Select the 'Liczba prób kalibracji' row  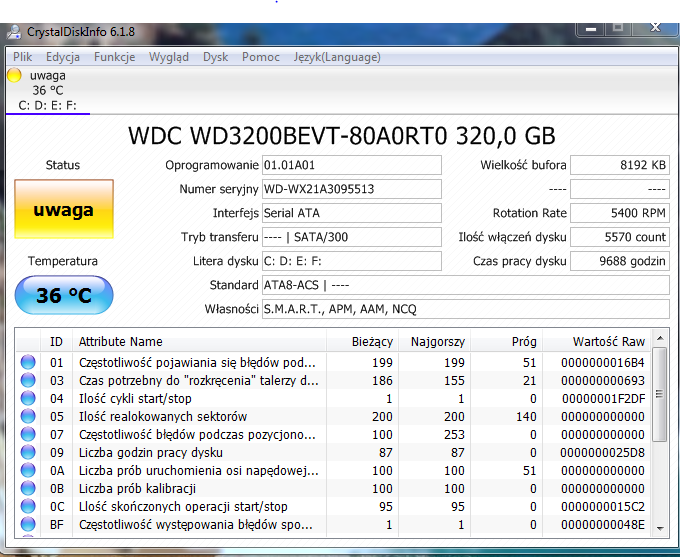[333, 488]
